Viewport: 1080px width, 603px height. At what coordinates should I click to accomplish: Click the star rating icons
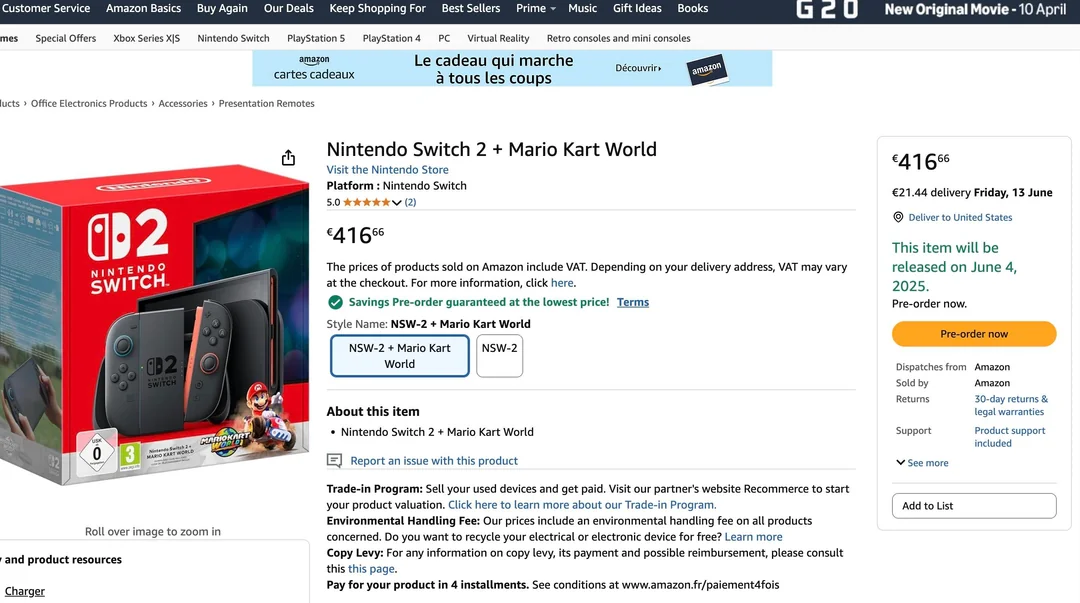pyautogui.click(x=366, y=202)
